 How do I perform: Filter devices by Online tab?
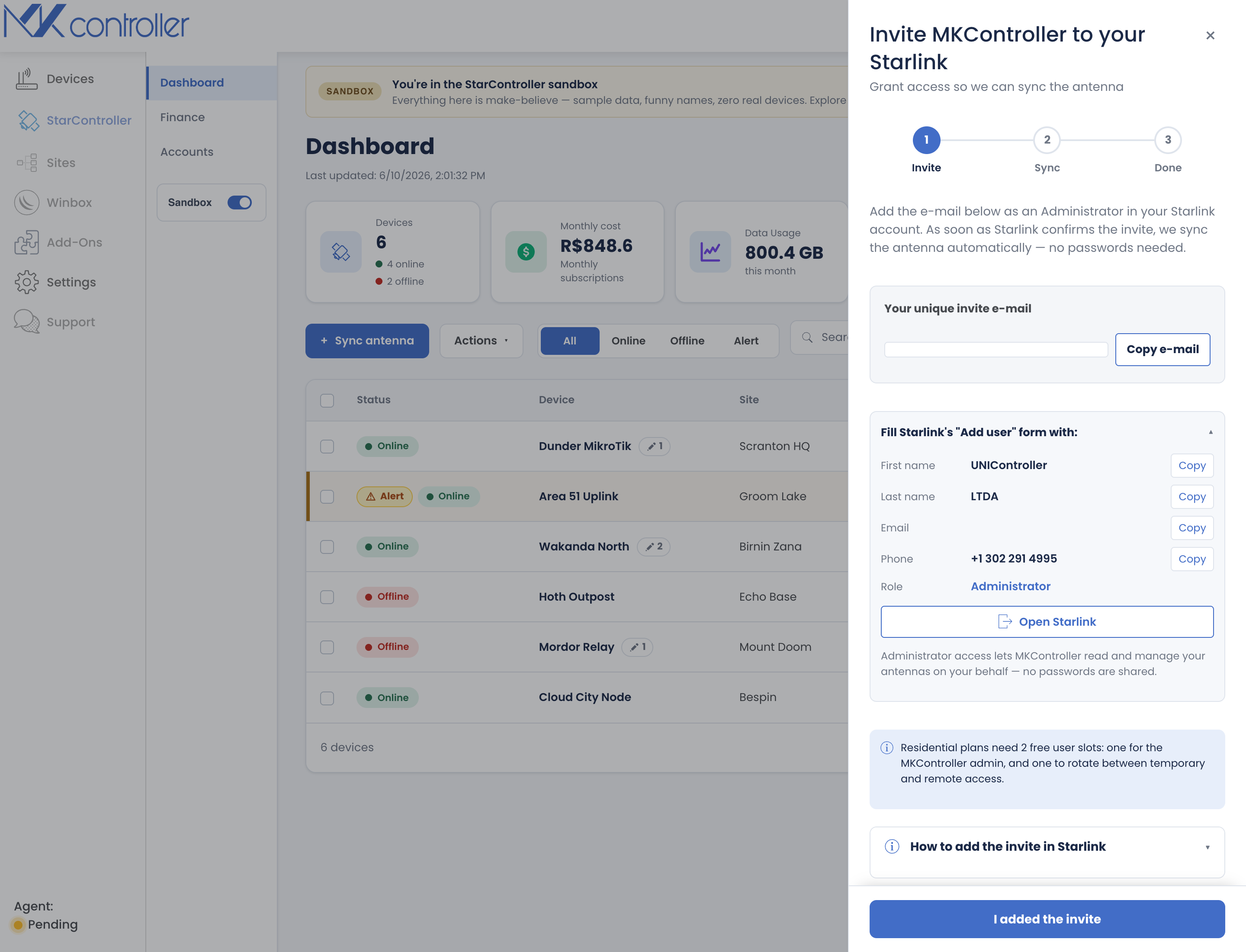click(x=628, y=341)
